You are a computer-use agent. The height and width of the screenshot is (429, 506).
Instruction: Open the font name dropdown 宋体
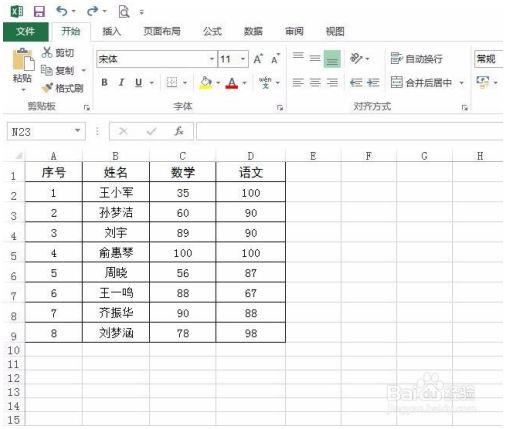pyautogui.click(x=212, y=59)
